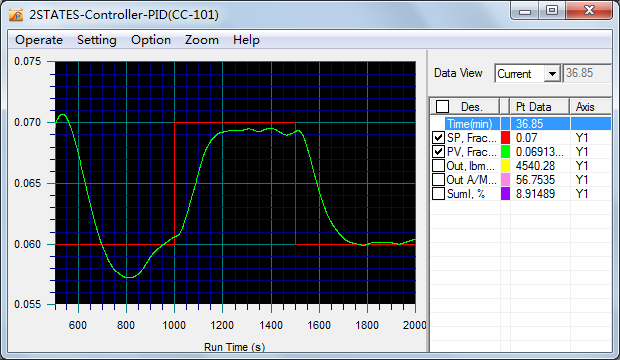Open the Option menu
The width and height of the screenshot is (620, 360).
coord(151,40)
